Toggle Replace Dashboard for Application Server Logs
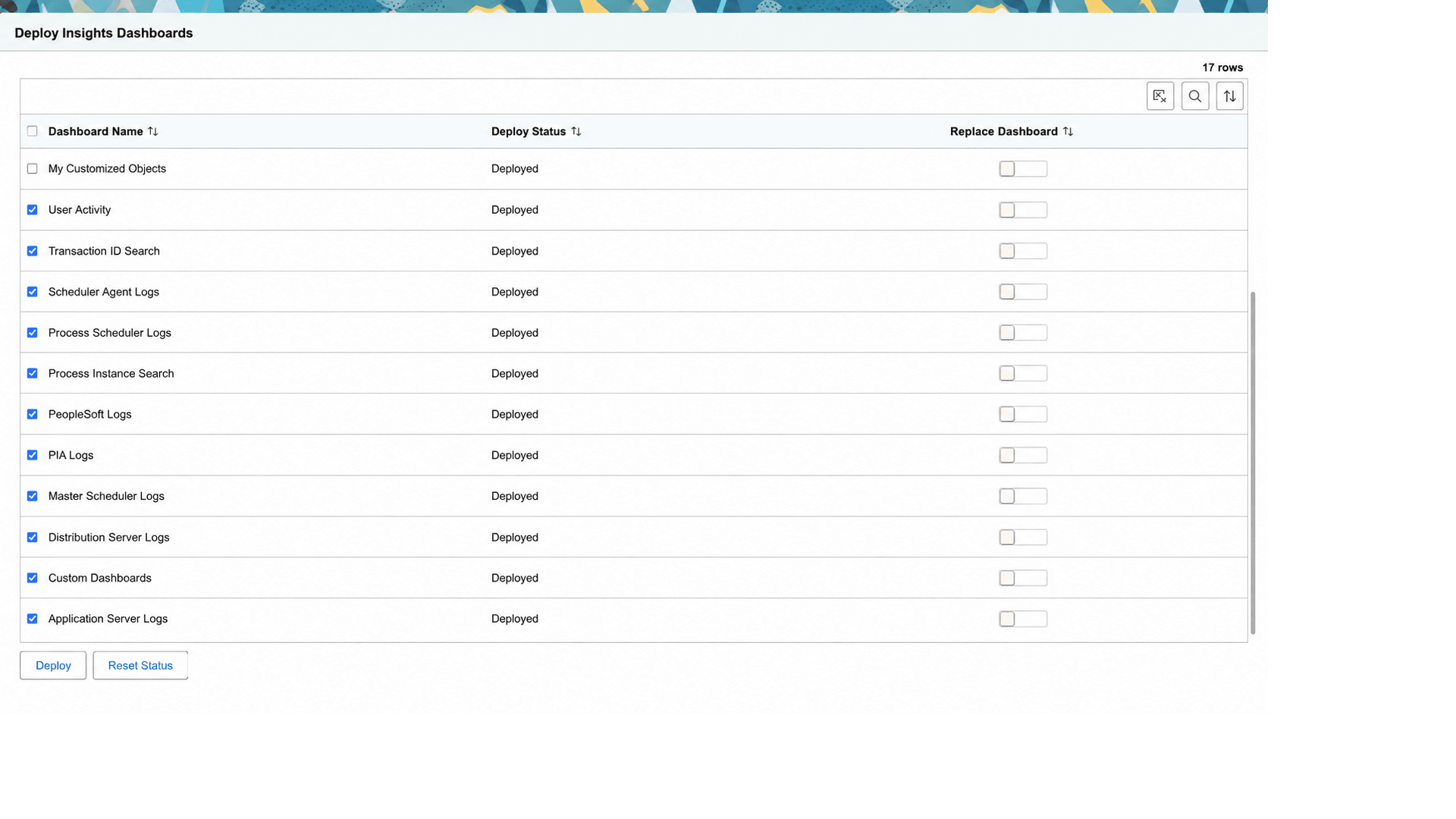 coord(1023,619)
